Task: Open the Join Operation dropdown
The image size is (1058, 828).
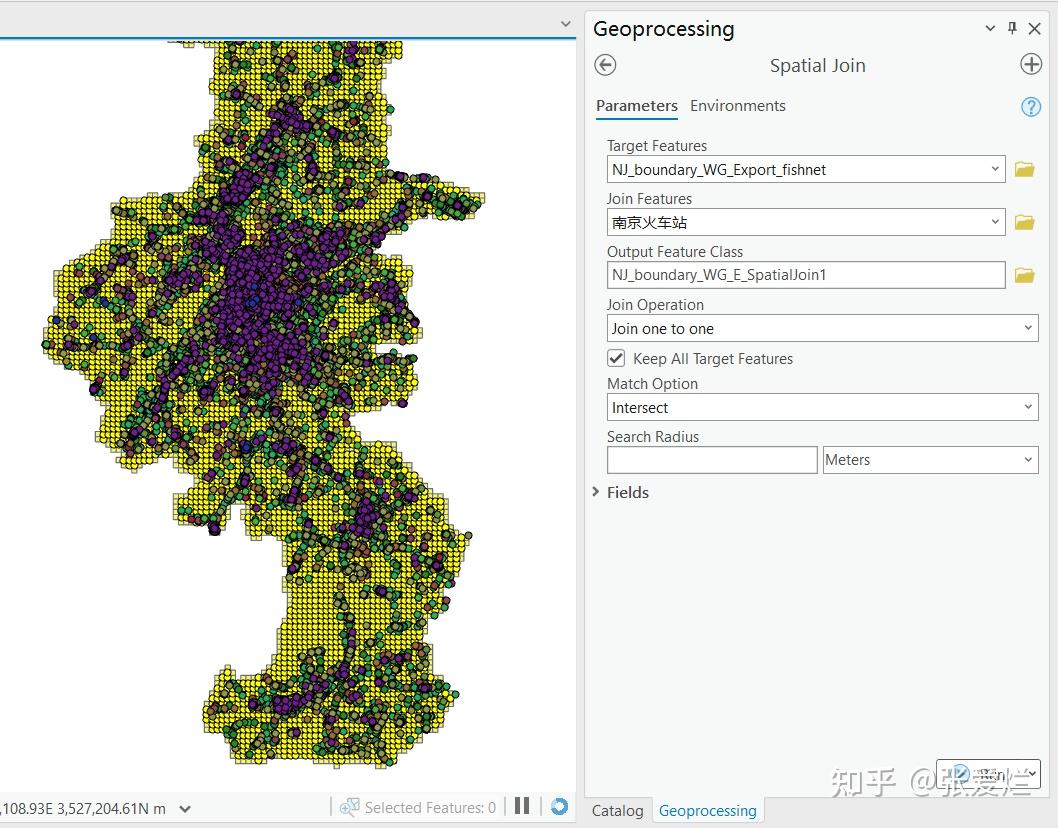Action: click(x=1029, y=328)
